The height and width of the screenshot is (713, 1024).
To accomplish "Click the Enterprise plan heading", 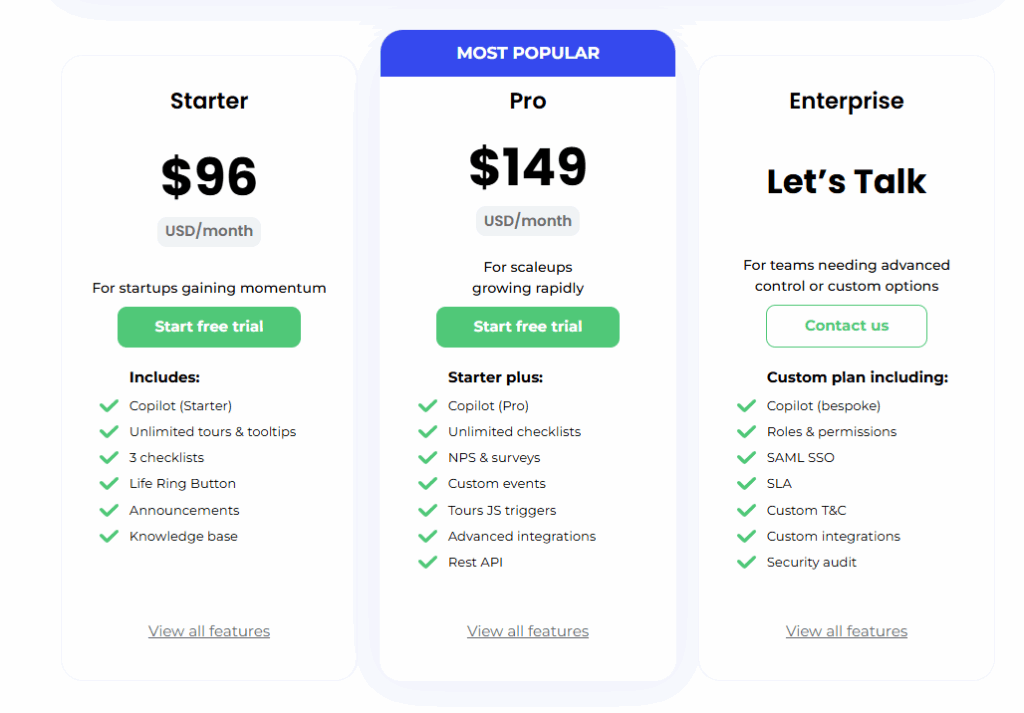I will point(846,100).
